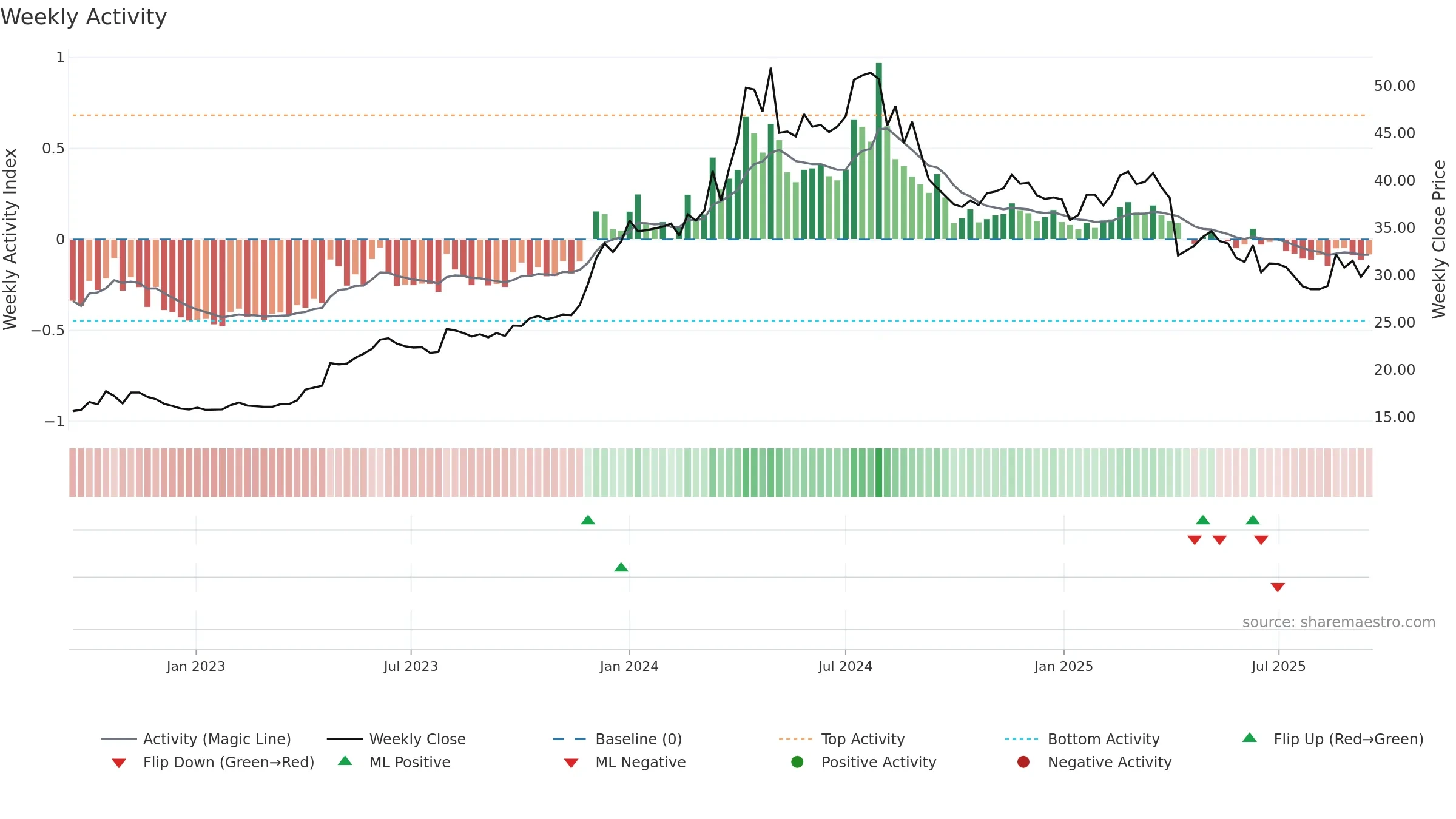Click the 'Jan 2025' x-axis label
Screen dimensions: 1456x819
(x=1063, y=666)
